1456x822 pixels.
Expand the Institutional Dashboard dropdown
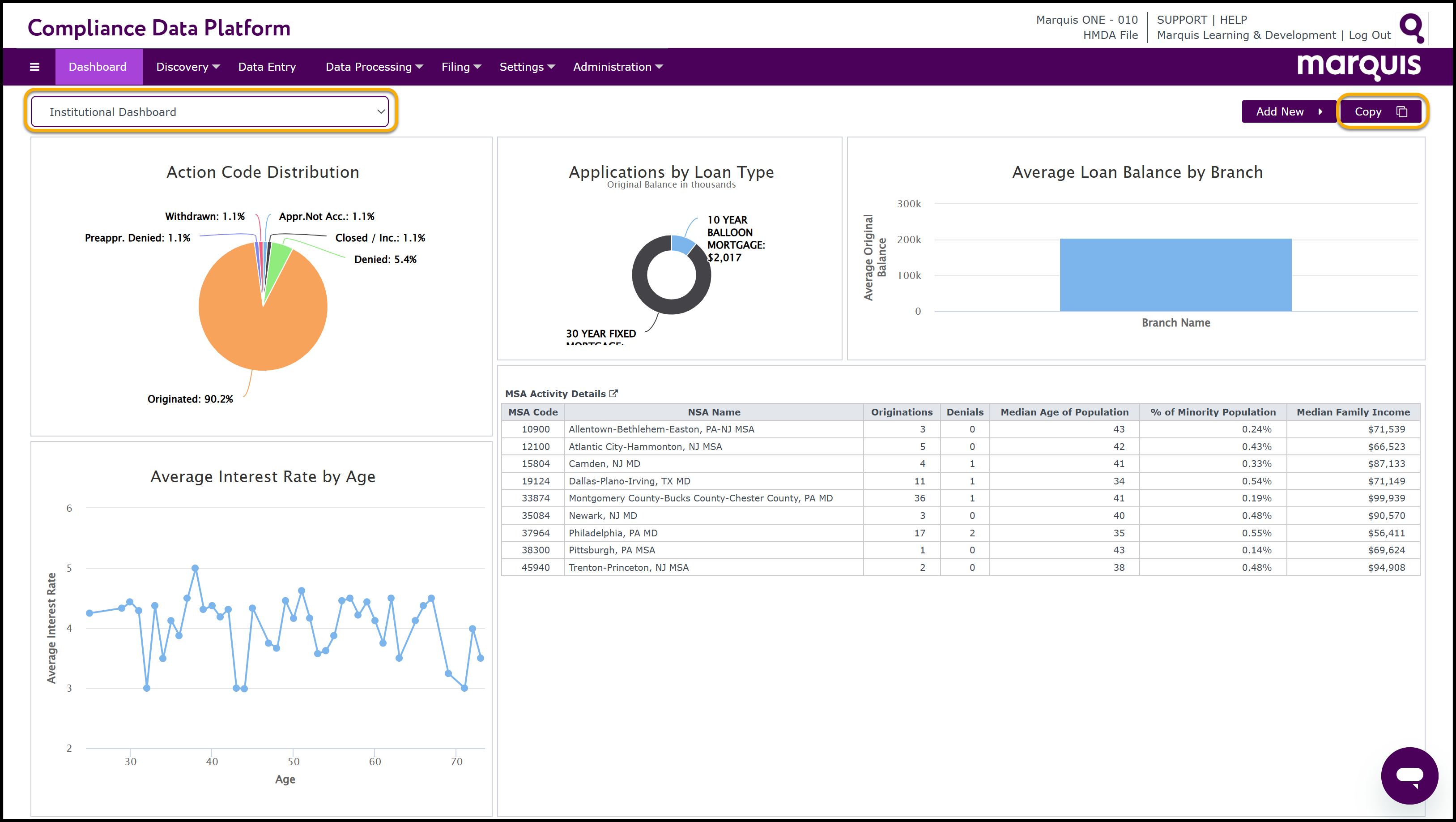[210, 111]
